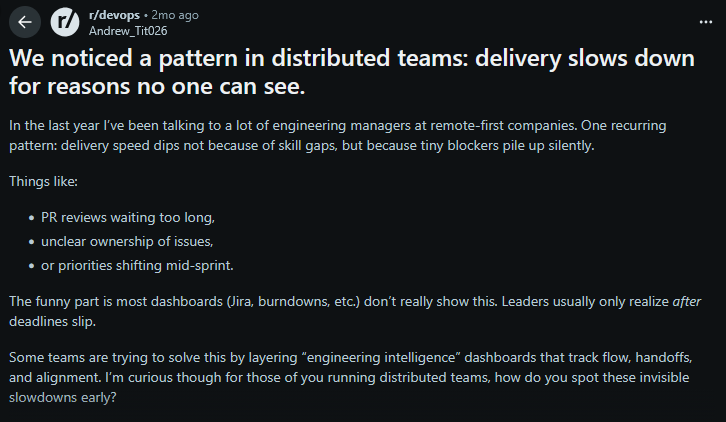The height and width of the screenshot is (422, 726).
Task: Click the 'PR reviews waiting too long' bullet
Action: tap(127, 216)
